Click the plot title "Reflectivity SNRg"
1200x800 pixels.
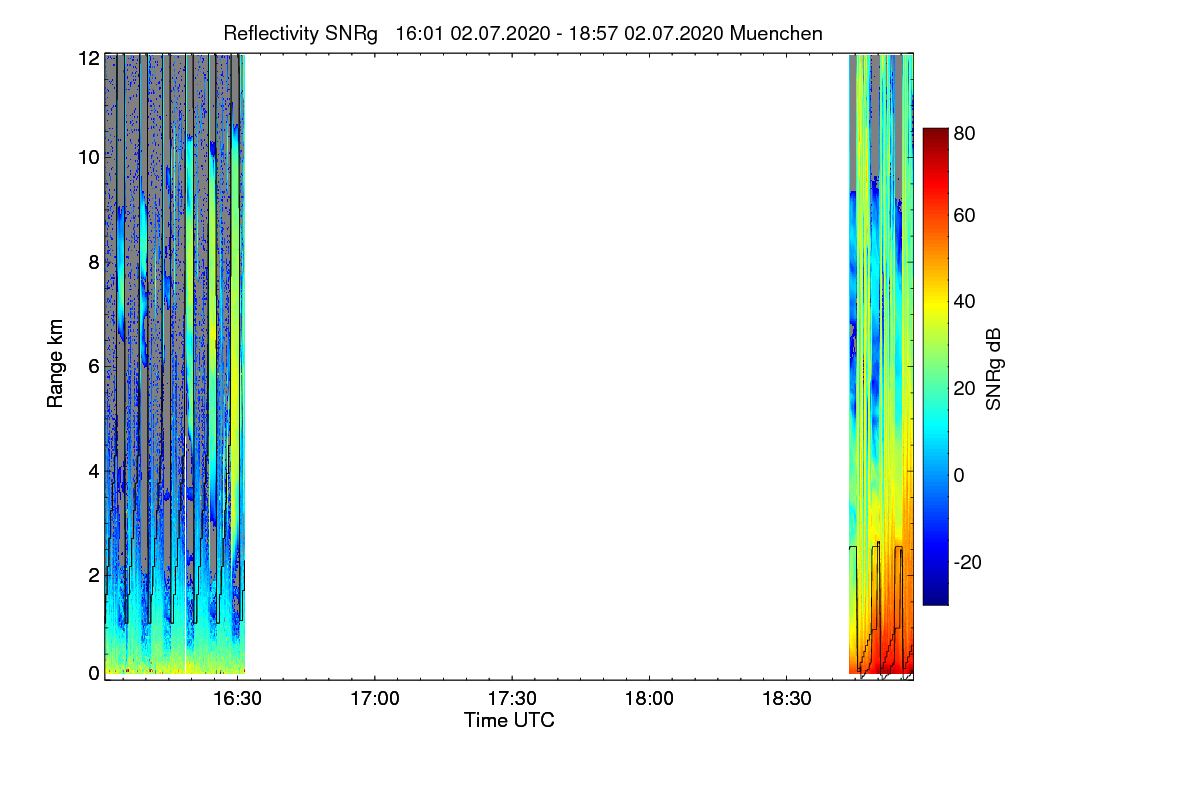pyautogui.click(x=301, y=32)
